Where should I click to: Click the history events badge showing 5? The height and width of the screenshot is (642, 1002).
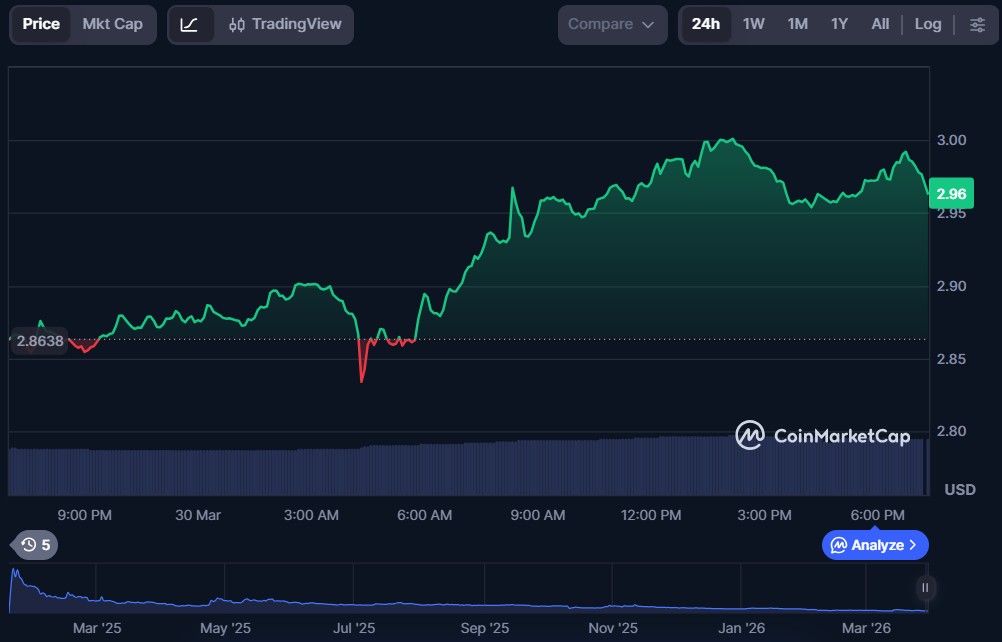(x=35, y=545)
